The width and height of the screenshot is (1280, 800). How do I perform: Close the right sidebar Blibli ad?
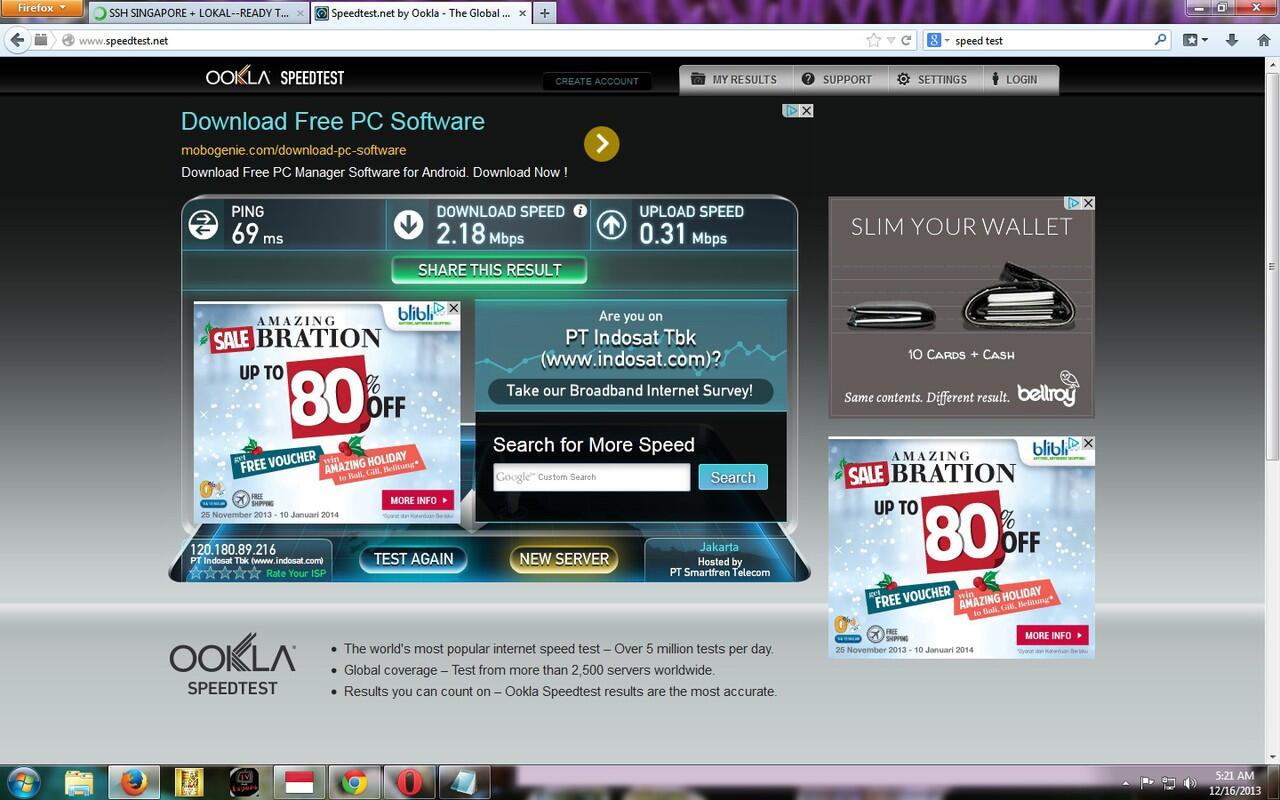pos(1088,443)
